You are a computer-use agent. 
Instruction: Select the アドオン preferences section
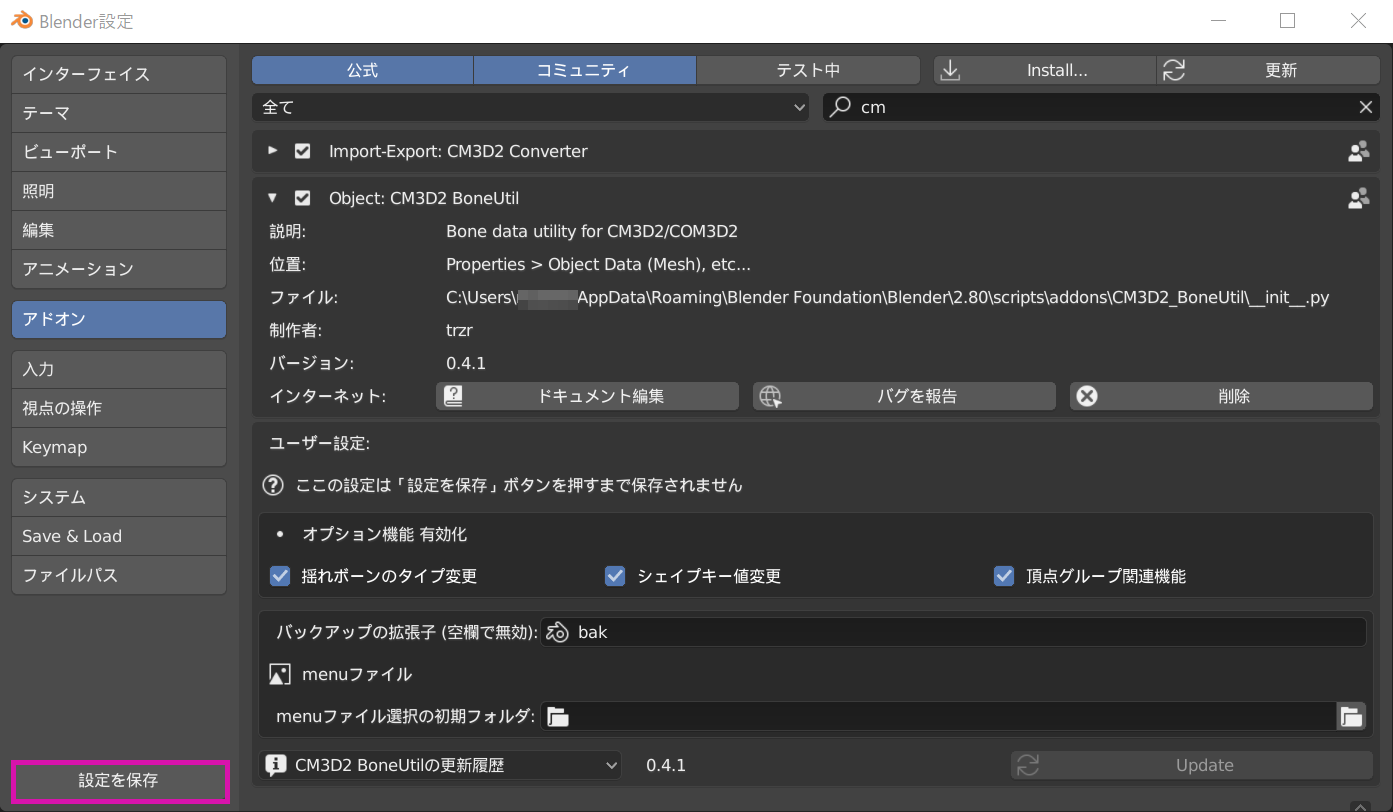click(x=119, y=319)
